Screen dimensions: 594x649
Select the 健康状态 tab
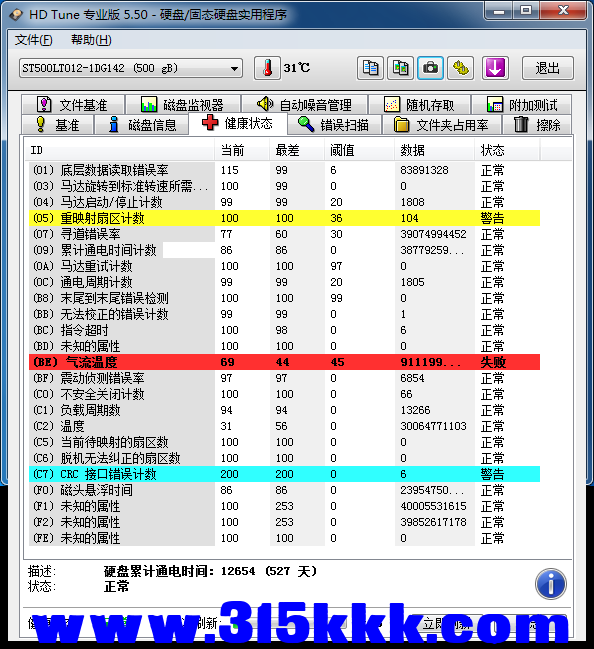point(238,123)
